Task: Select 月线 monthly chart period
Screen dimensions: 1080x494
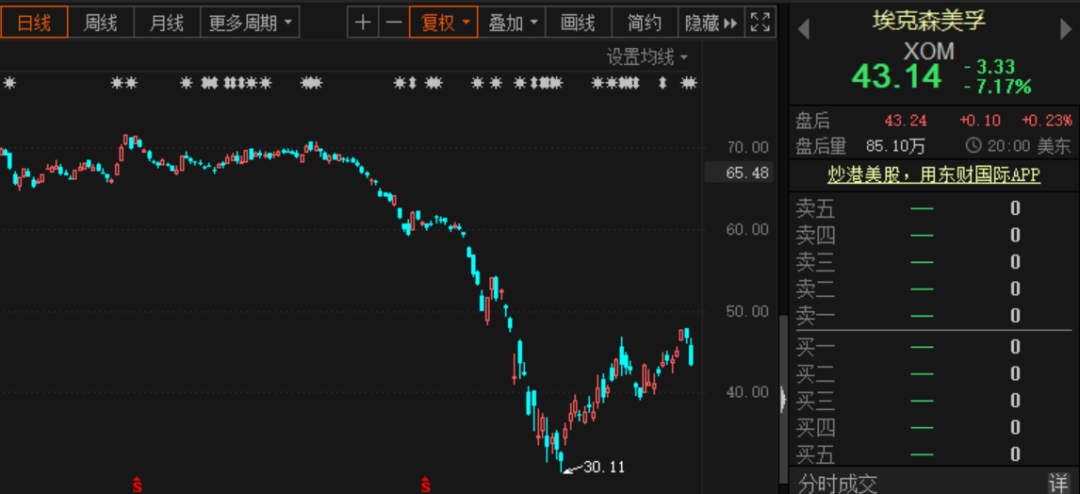Action: [166, 23]
